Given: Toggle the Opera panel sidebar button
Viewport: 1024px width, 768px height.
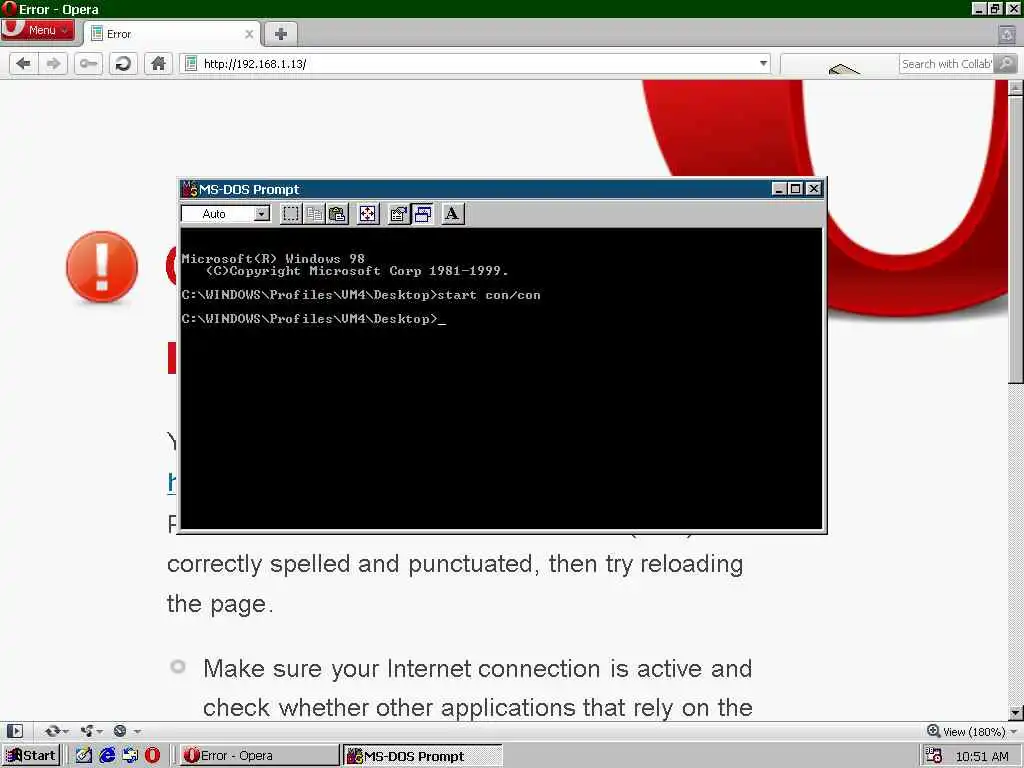Looking at the screenshot, I should 15,731.
